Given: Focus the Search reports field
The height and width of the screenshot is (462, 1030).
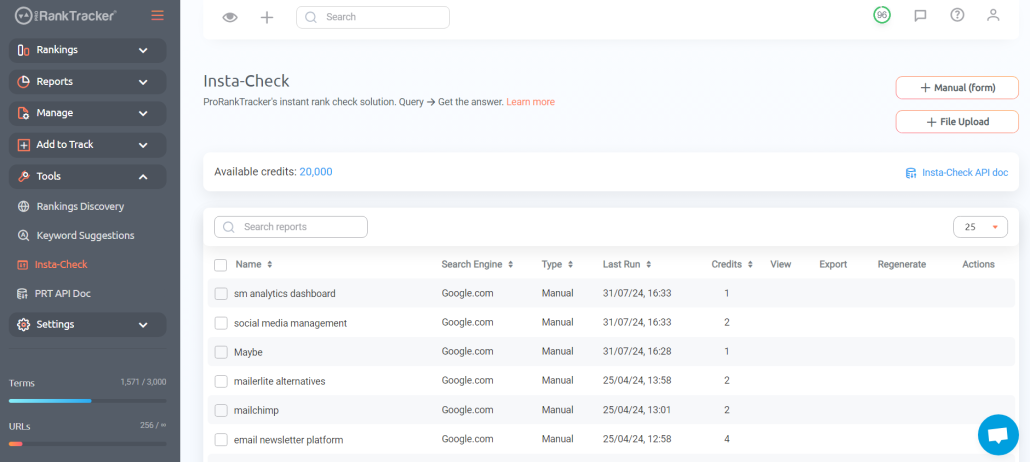Looking at the screenshot, I should tap(291, 227).
